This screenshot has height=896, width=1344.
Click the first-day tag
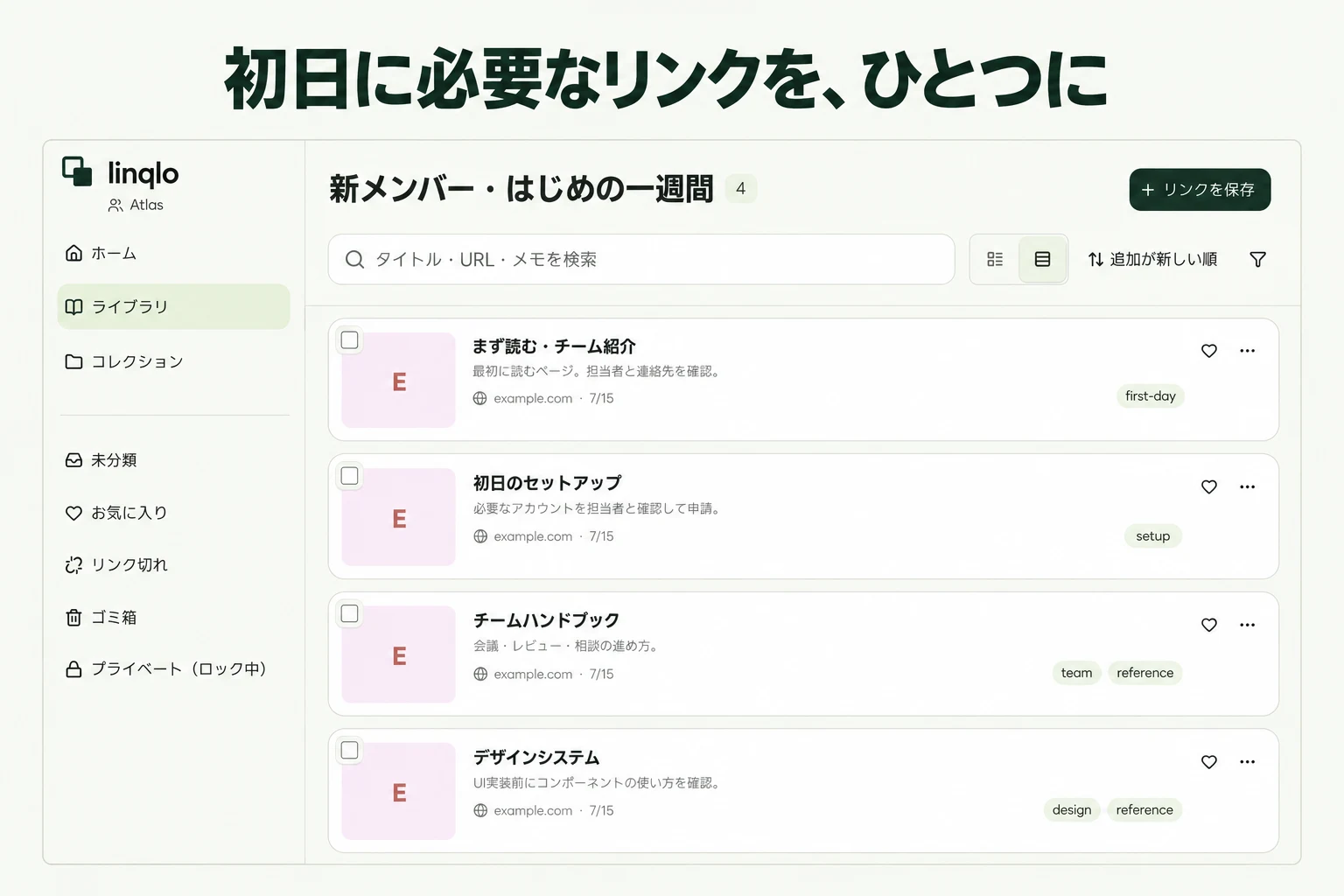(1151, 396)
